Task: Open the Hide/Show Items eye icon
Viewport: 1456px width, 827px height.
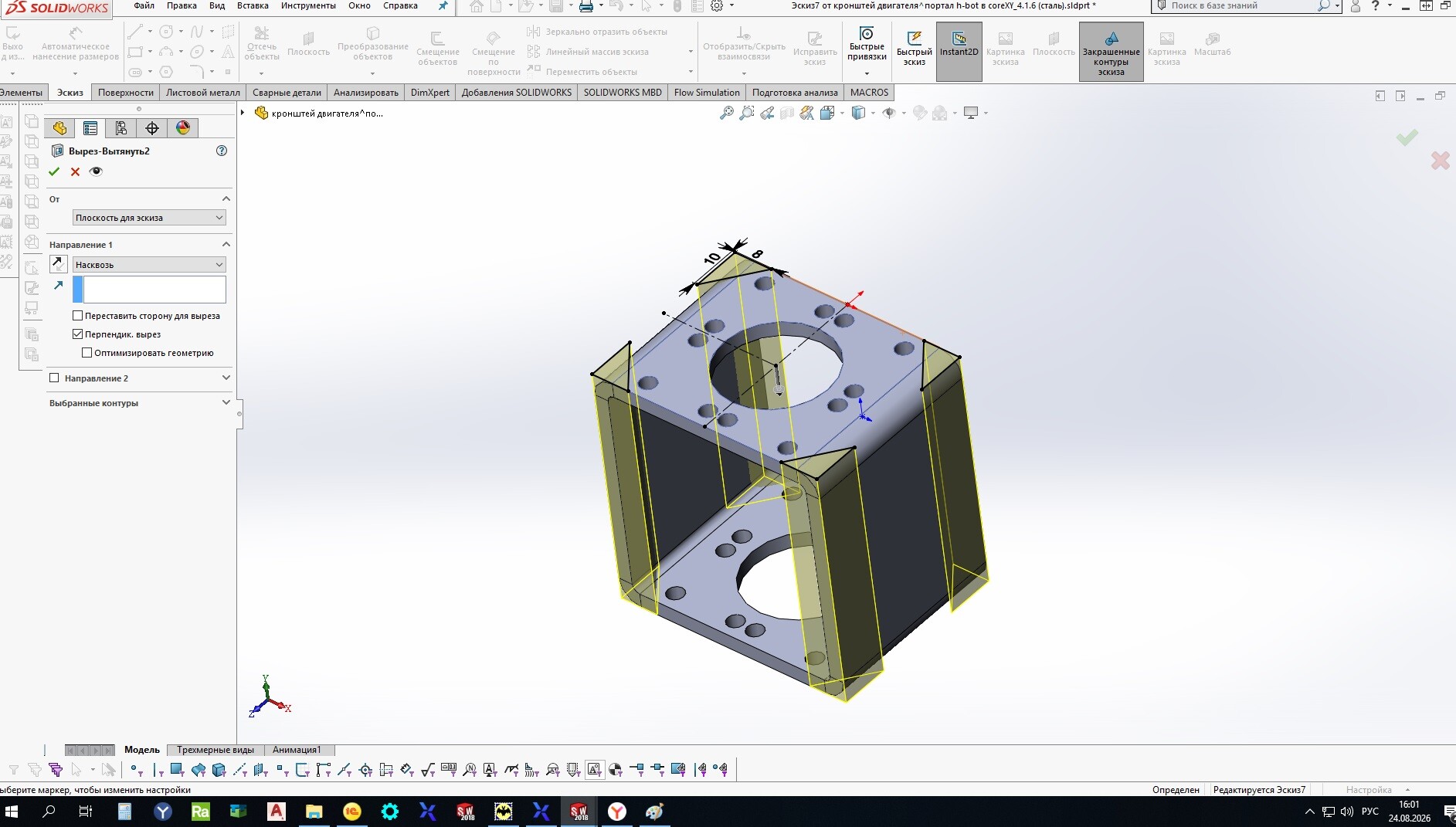Action: 889,114
